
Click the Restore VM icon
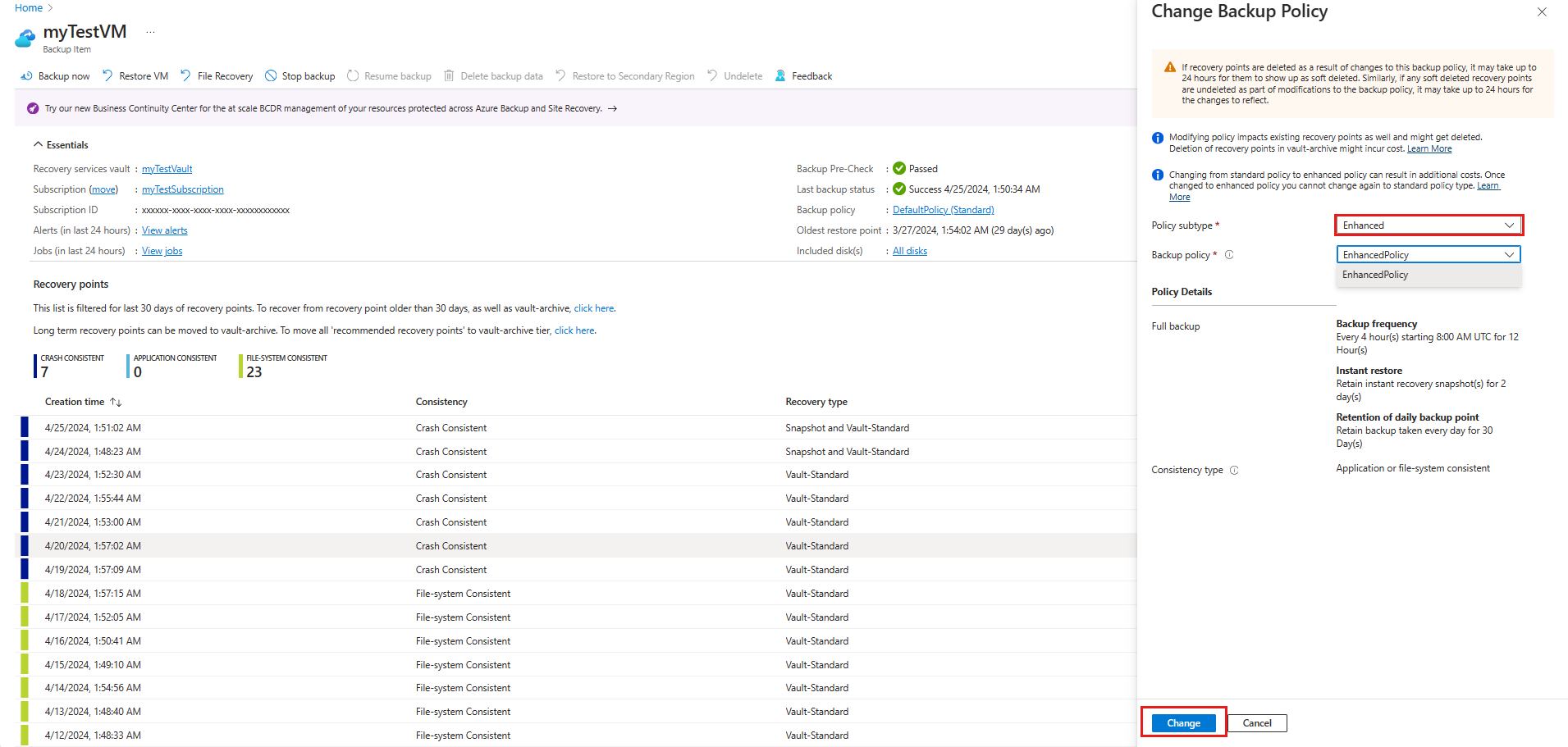point(107,76)
